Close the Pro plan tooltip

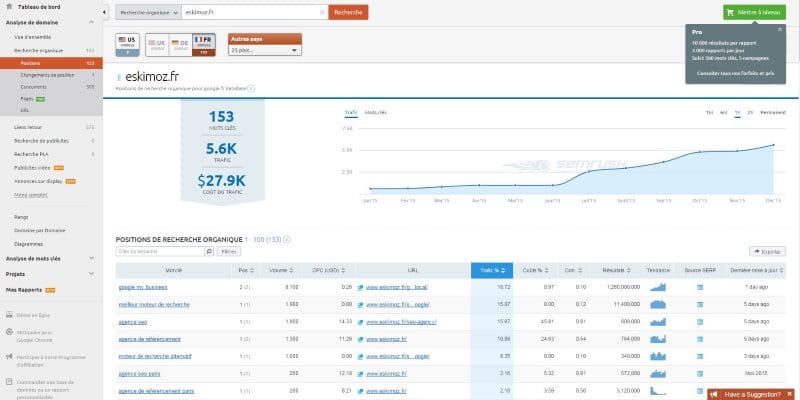click(780, 30)
